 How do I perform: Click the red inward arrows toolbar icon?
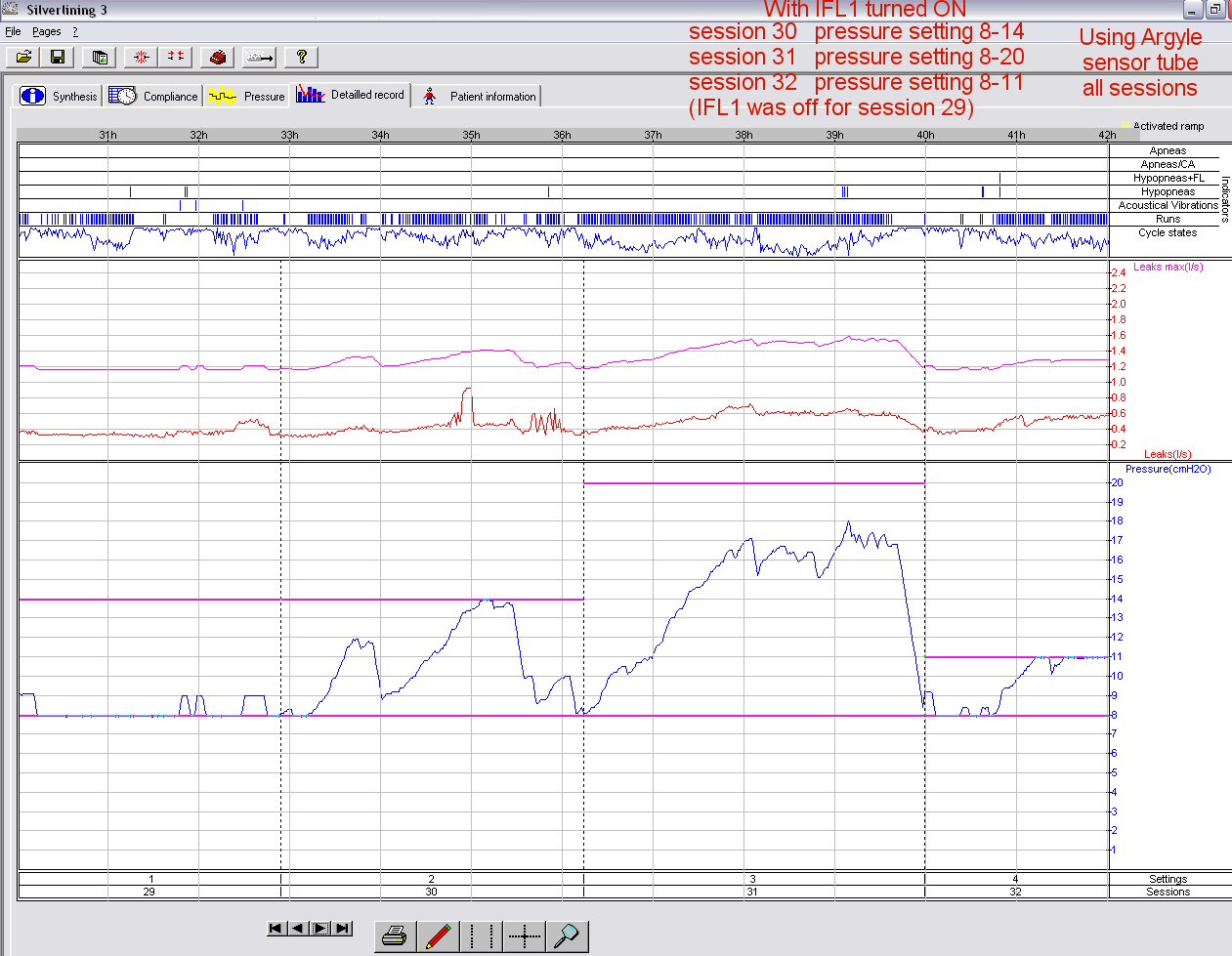coord(176,57)
